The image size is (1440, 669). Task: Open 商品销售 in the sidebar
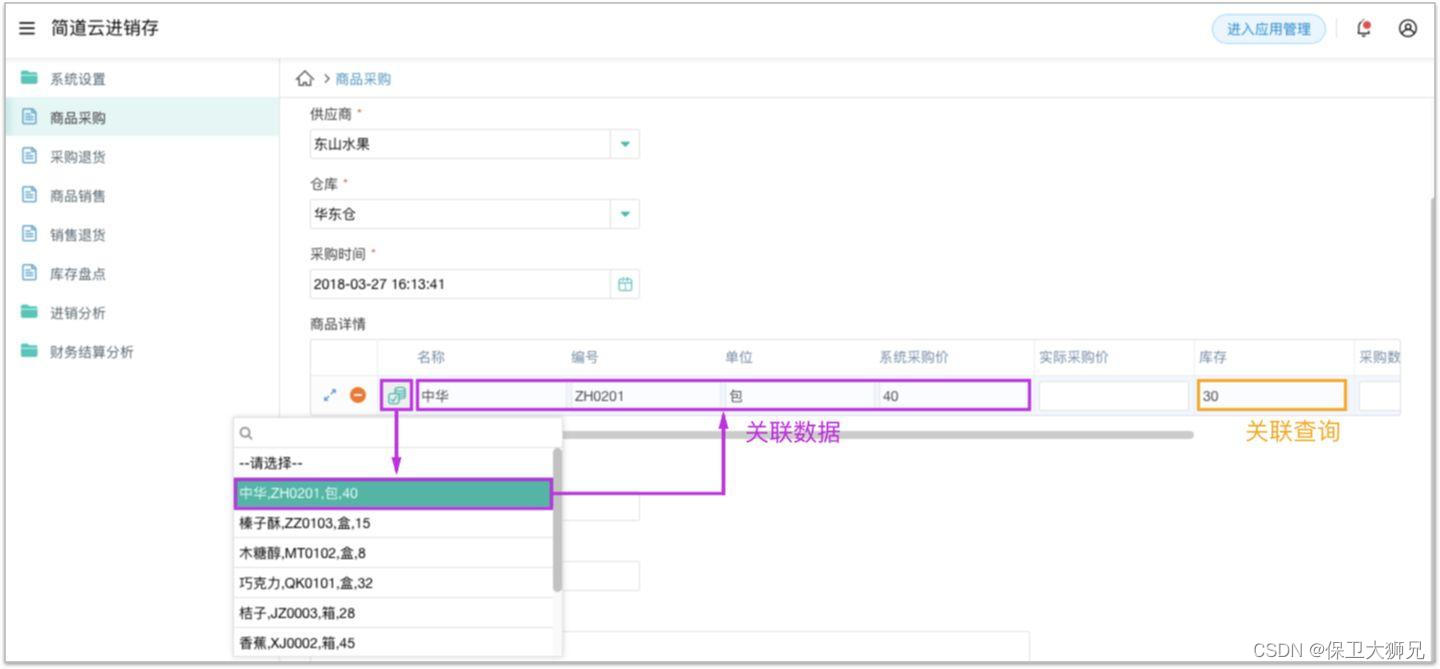78,196
